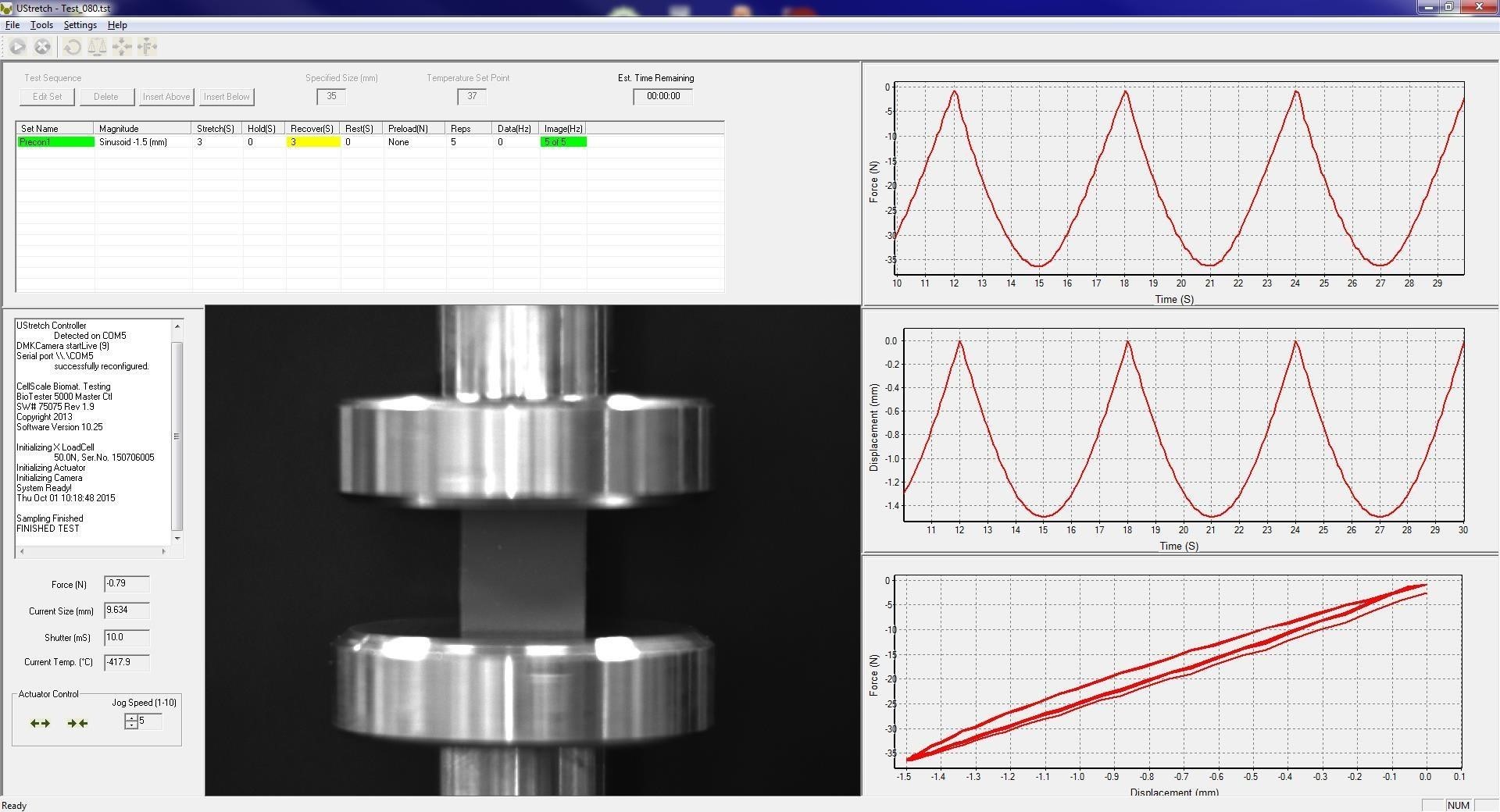Screen dimensions: 1500x812
Task: Click the log panel's vertical scrollbar thumb
Action: pyautogui.click(x=177, y=436)
